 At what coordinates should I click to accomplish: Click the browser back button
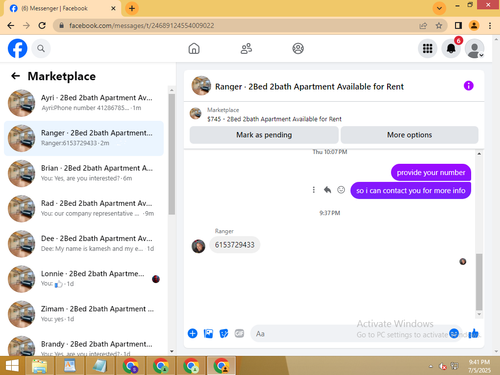pyautogui.click(x=11, y=26)
